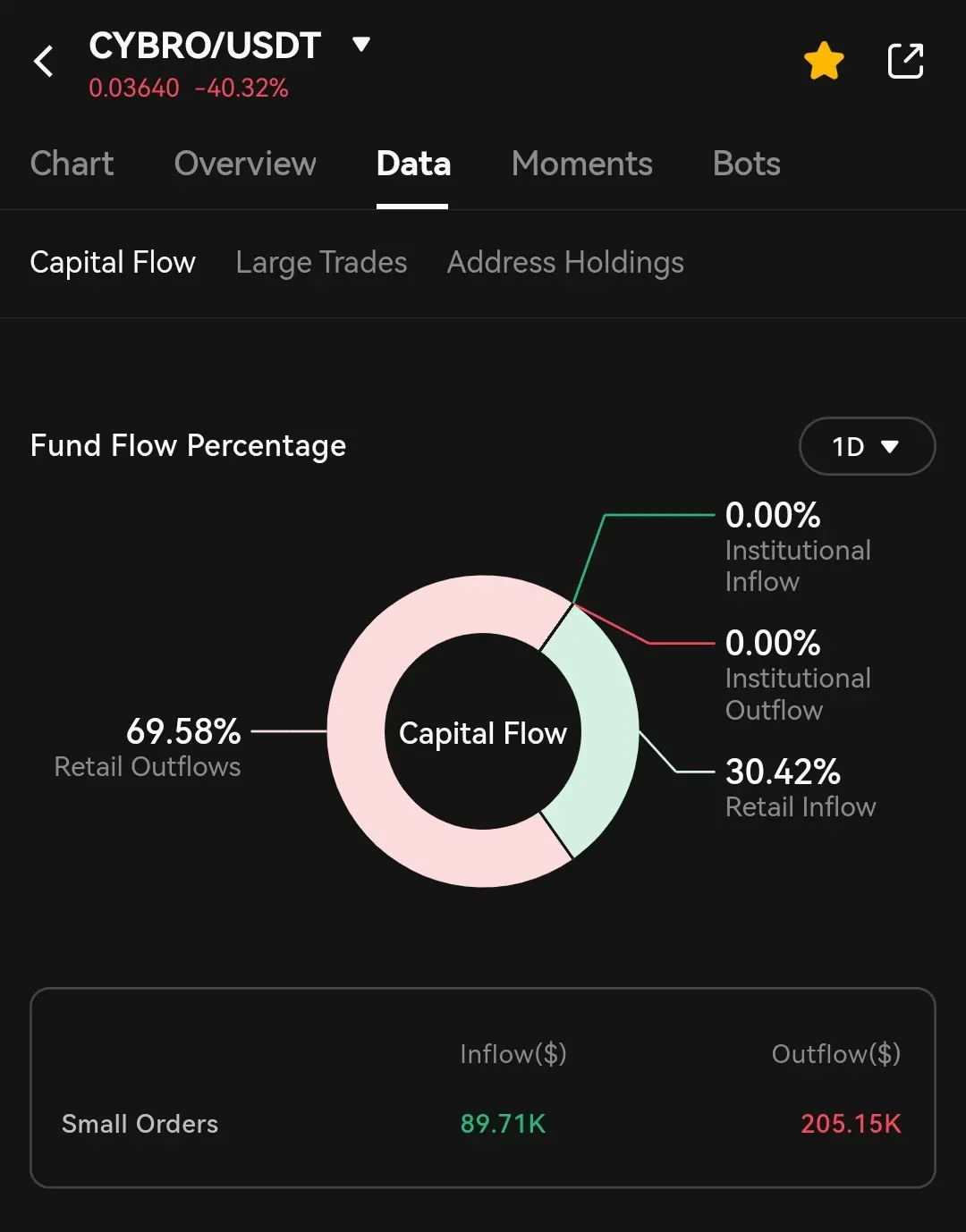Expand the CYBRO/USDT pair selector arrow
This screenshot has height=1232, width=966.
click(361, 45)
